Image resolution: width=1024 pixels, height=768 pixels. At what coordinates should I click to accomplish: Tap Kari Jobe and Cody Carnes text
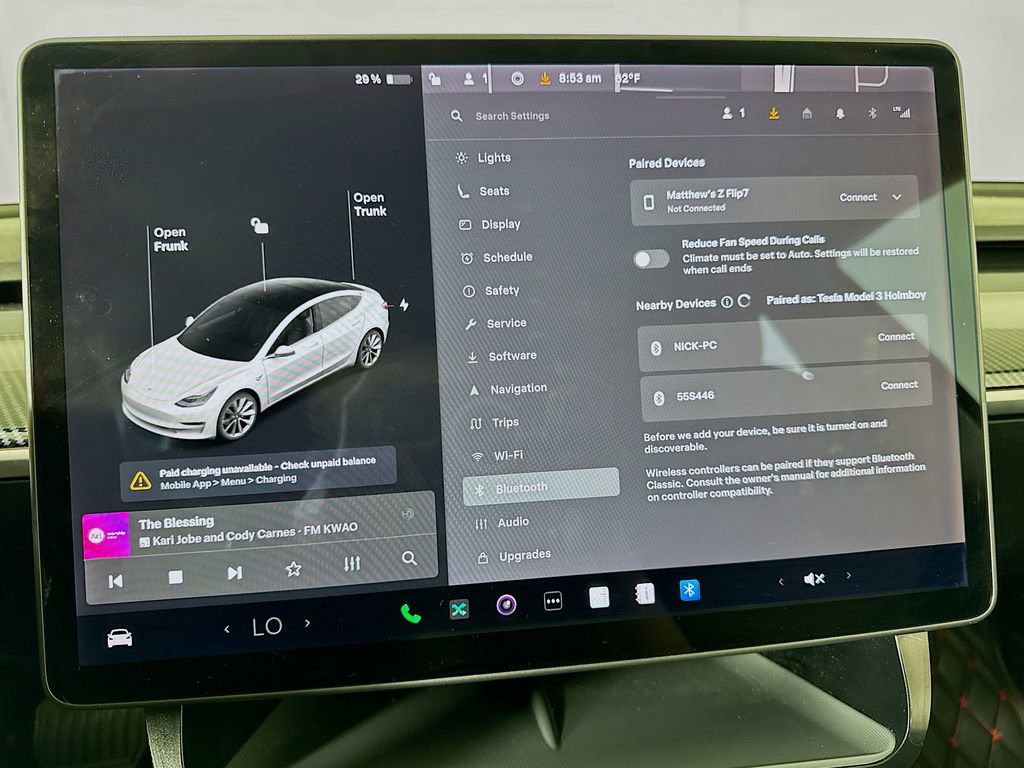tap(223, 537)
